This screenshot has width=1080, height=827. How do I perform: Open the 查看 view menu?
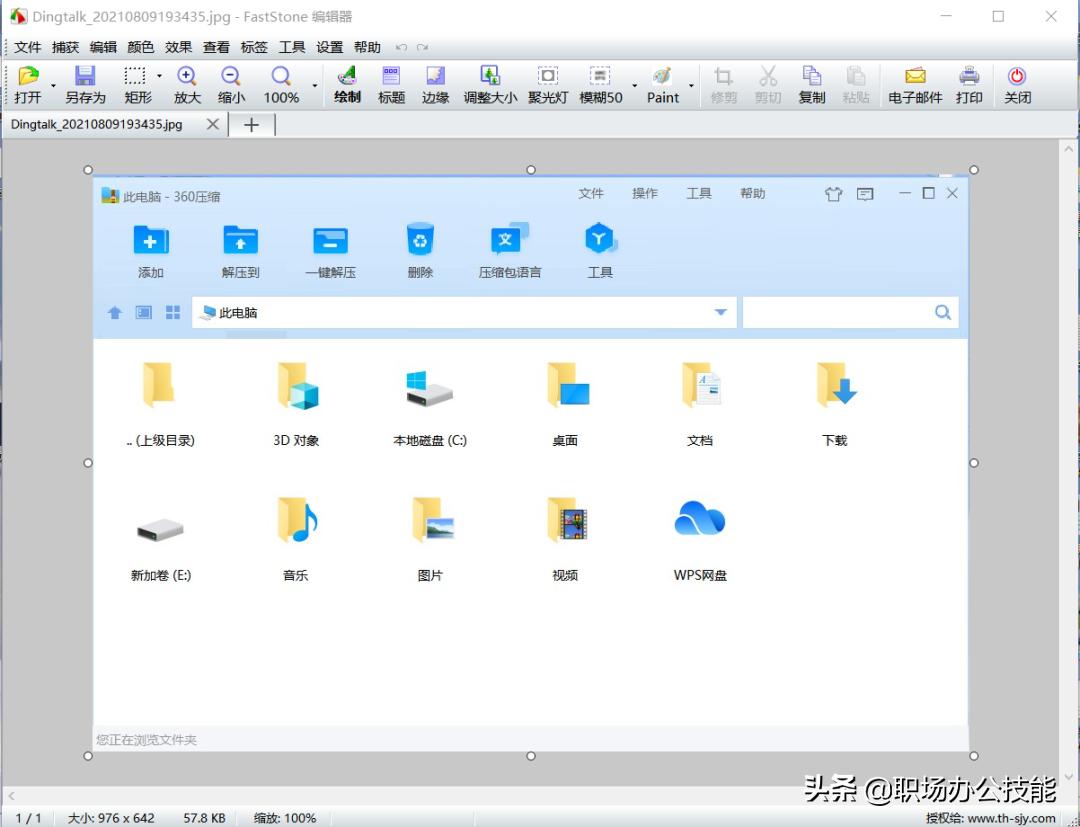(216, 48)
